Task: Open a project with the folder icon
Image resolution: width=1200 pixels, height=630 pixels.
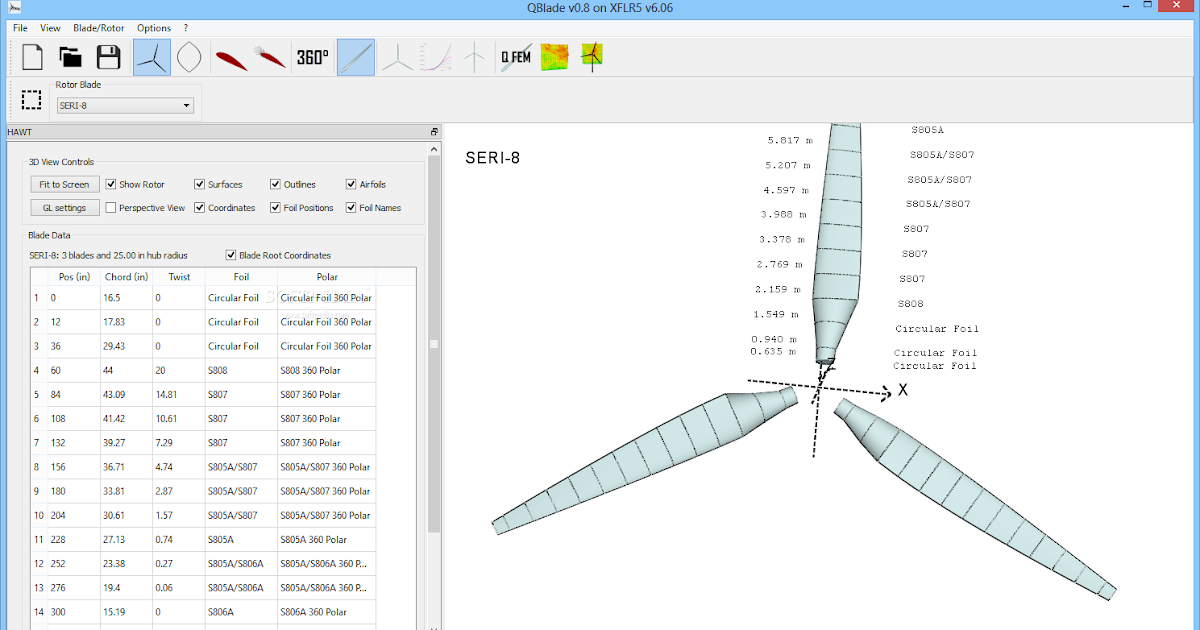Action: (x=70, y=57)
